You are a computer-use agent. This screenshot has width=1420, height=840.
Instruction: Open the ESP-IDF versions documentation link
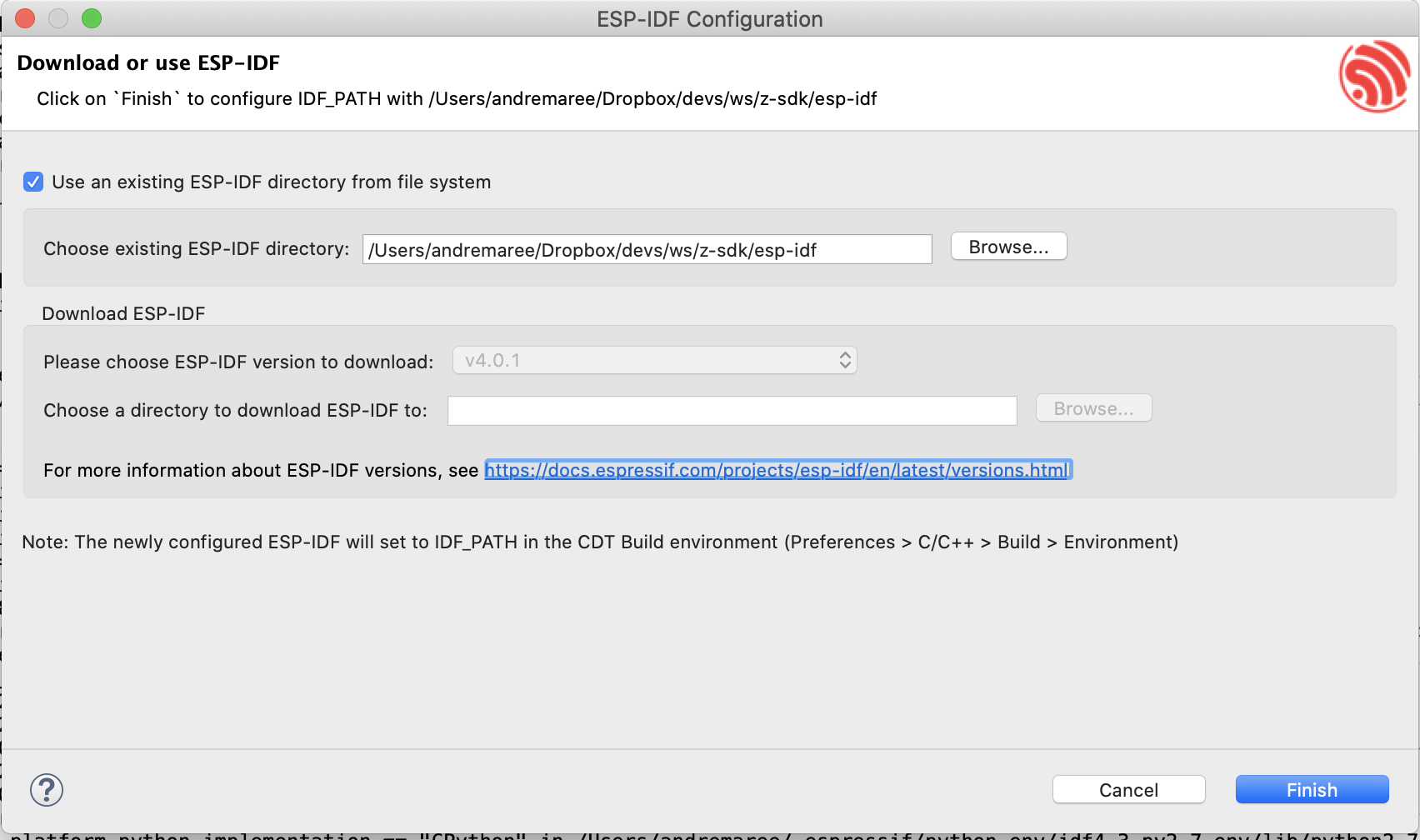pyautogui.click(x=777, y=469)
